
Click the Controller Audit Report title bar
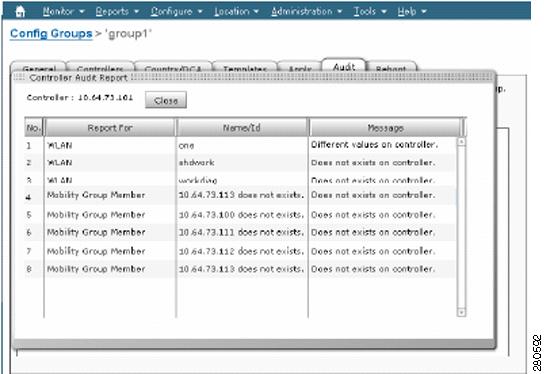tap(253, 78)
